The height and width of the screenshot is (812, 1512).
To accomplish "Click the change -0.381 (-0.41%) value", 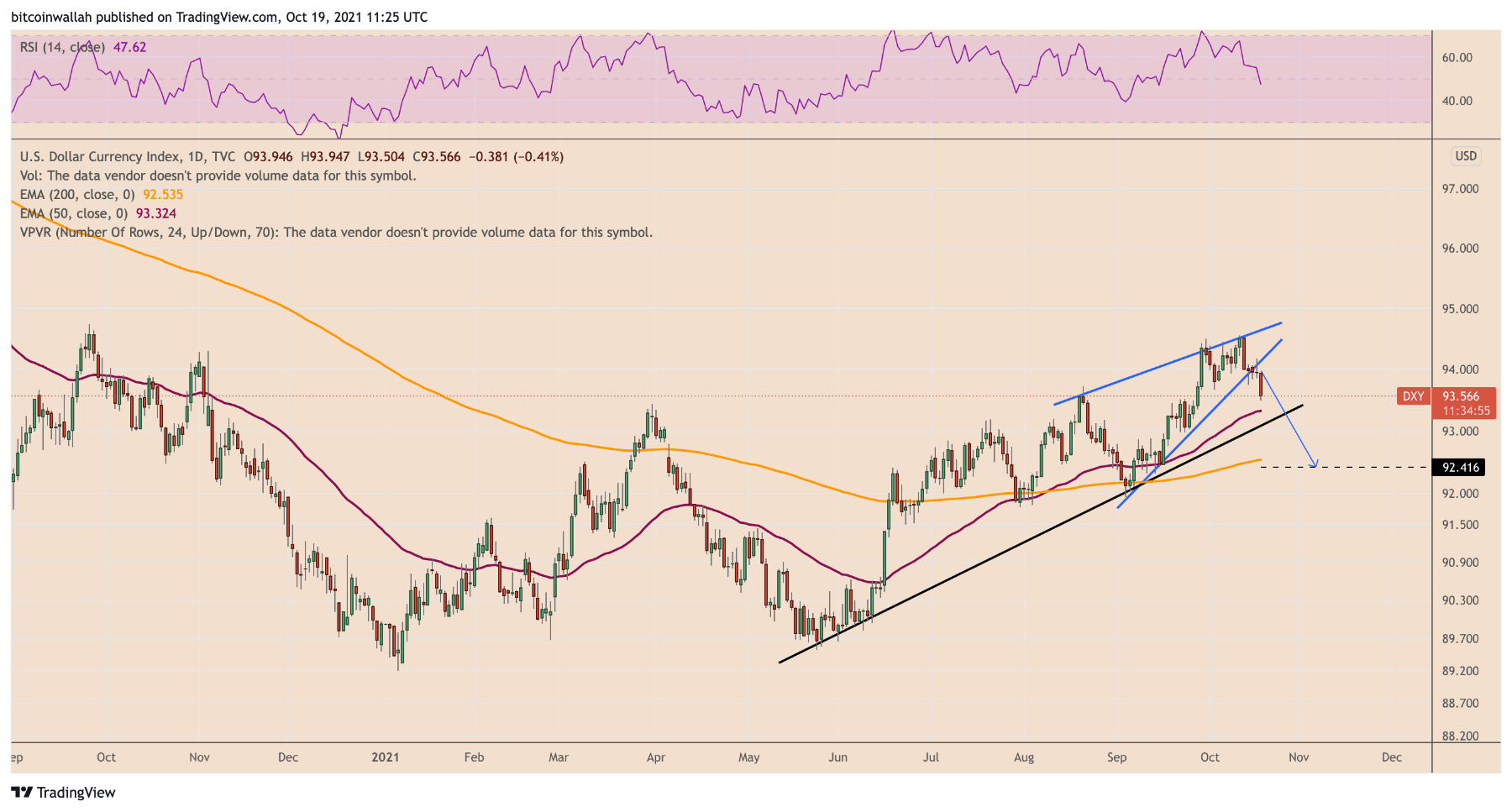I will pos(516,157).
